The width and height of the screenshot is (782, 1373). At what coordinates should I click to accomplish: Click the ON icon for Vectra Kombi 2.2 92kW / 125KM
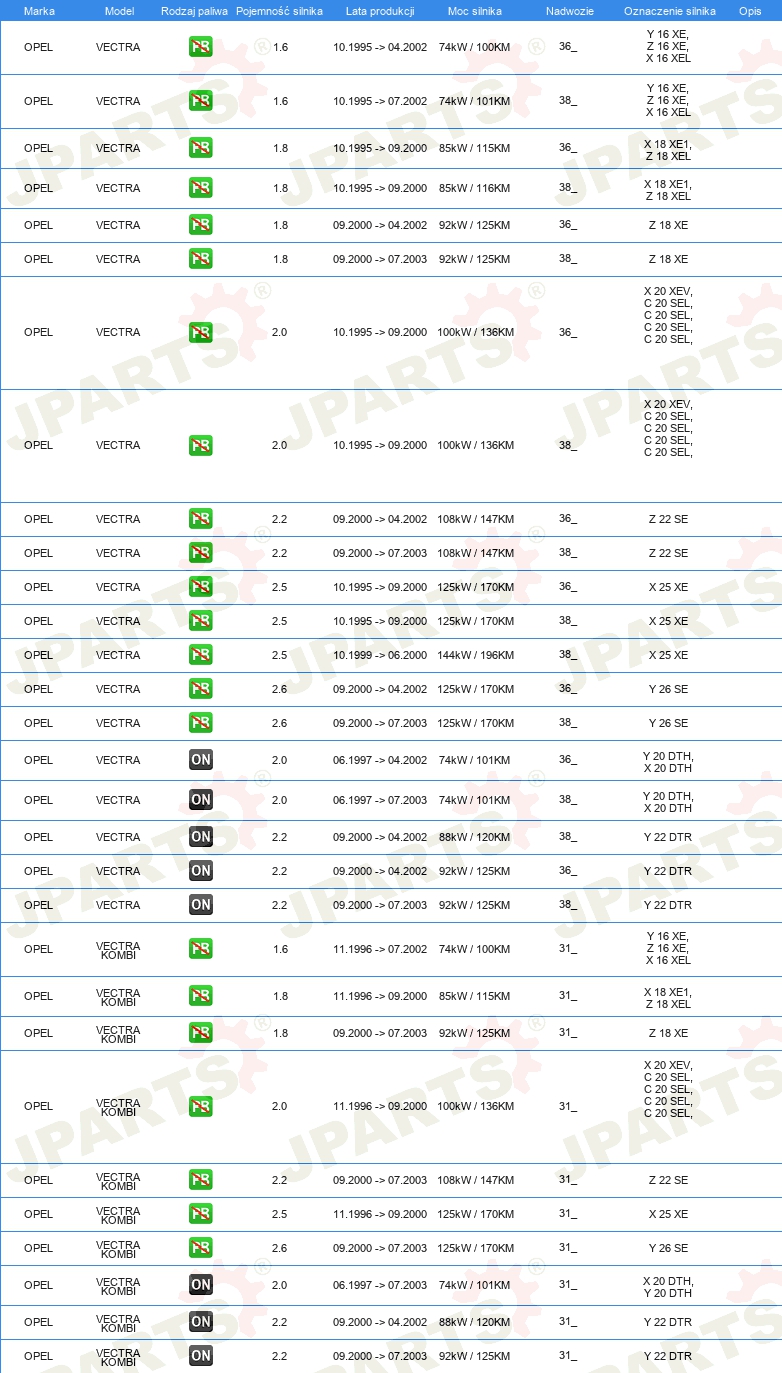click(201, 1355)
